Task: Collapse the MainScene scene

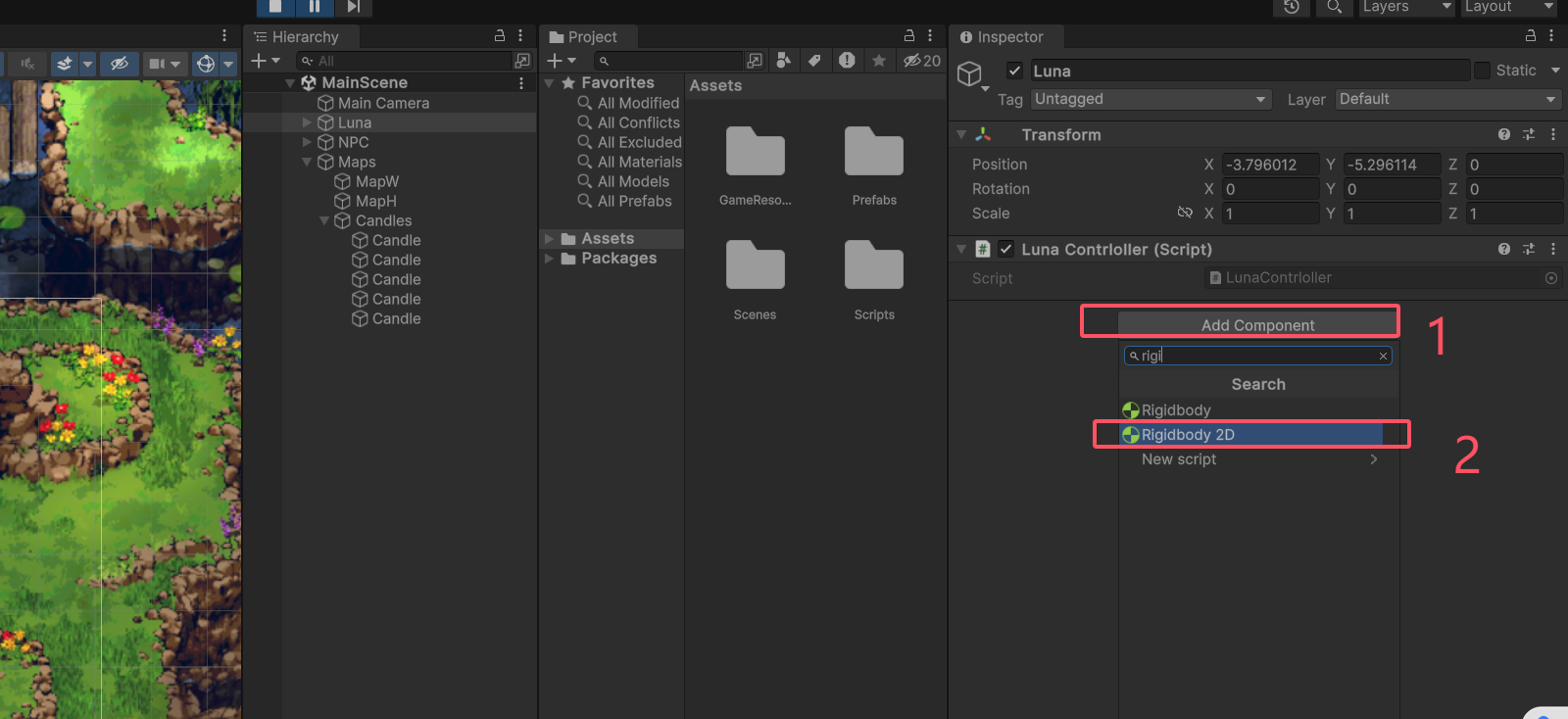Action: pyautogui.click(x=290, y=83)
